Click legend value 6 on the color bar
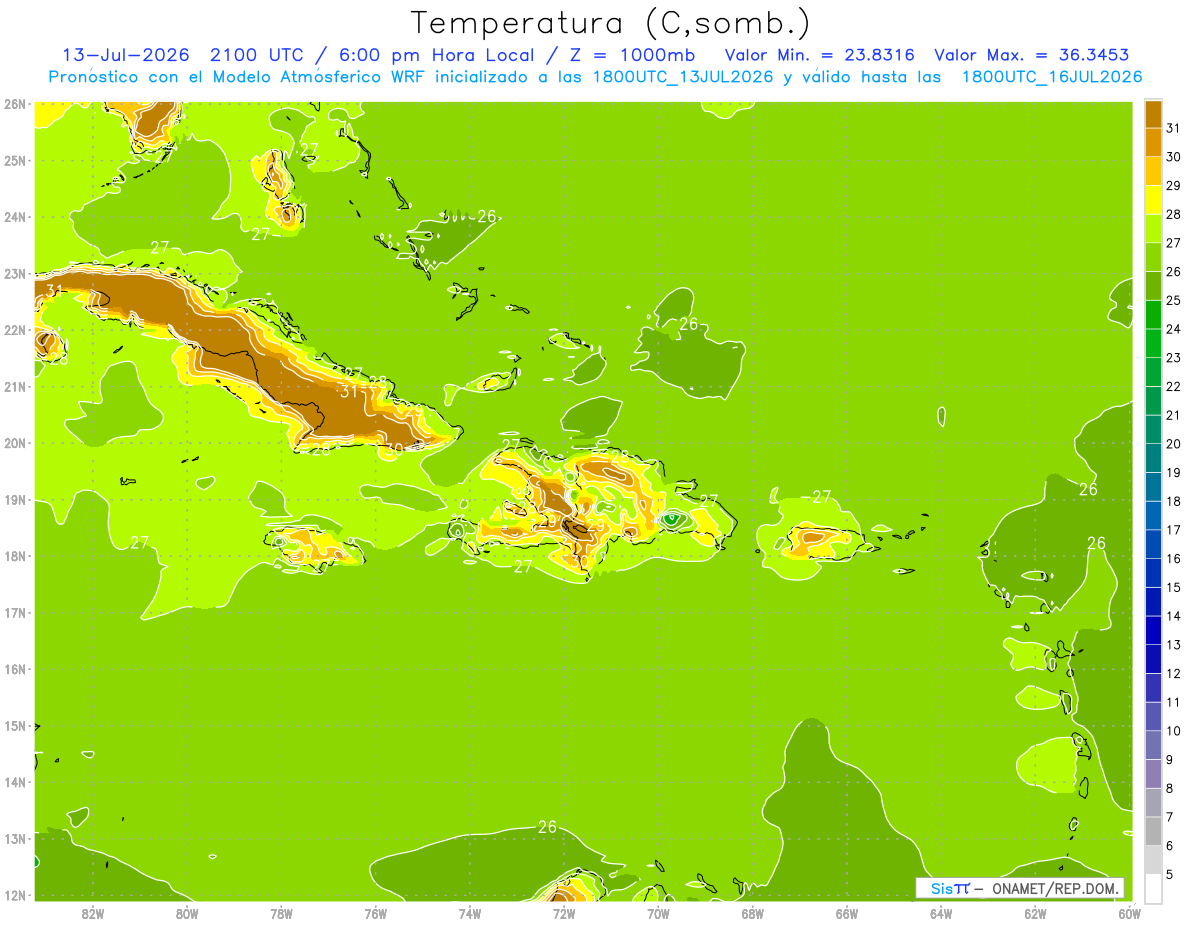The width and height of the screenshot is (1200, 927). [1170, 846]
